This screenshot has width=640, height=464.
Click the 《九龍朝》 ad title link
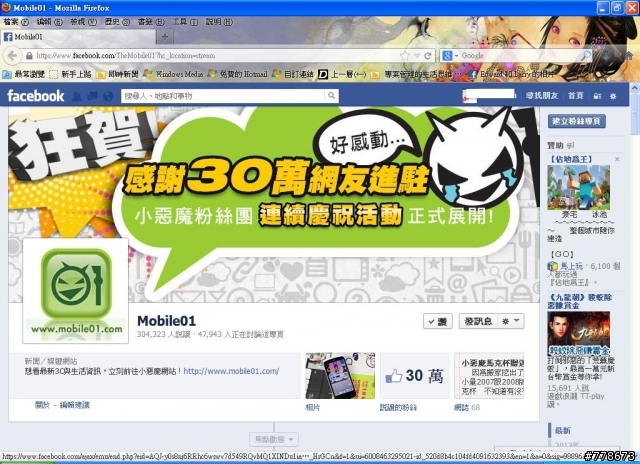(579, 301)
